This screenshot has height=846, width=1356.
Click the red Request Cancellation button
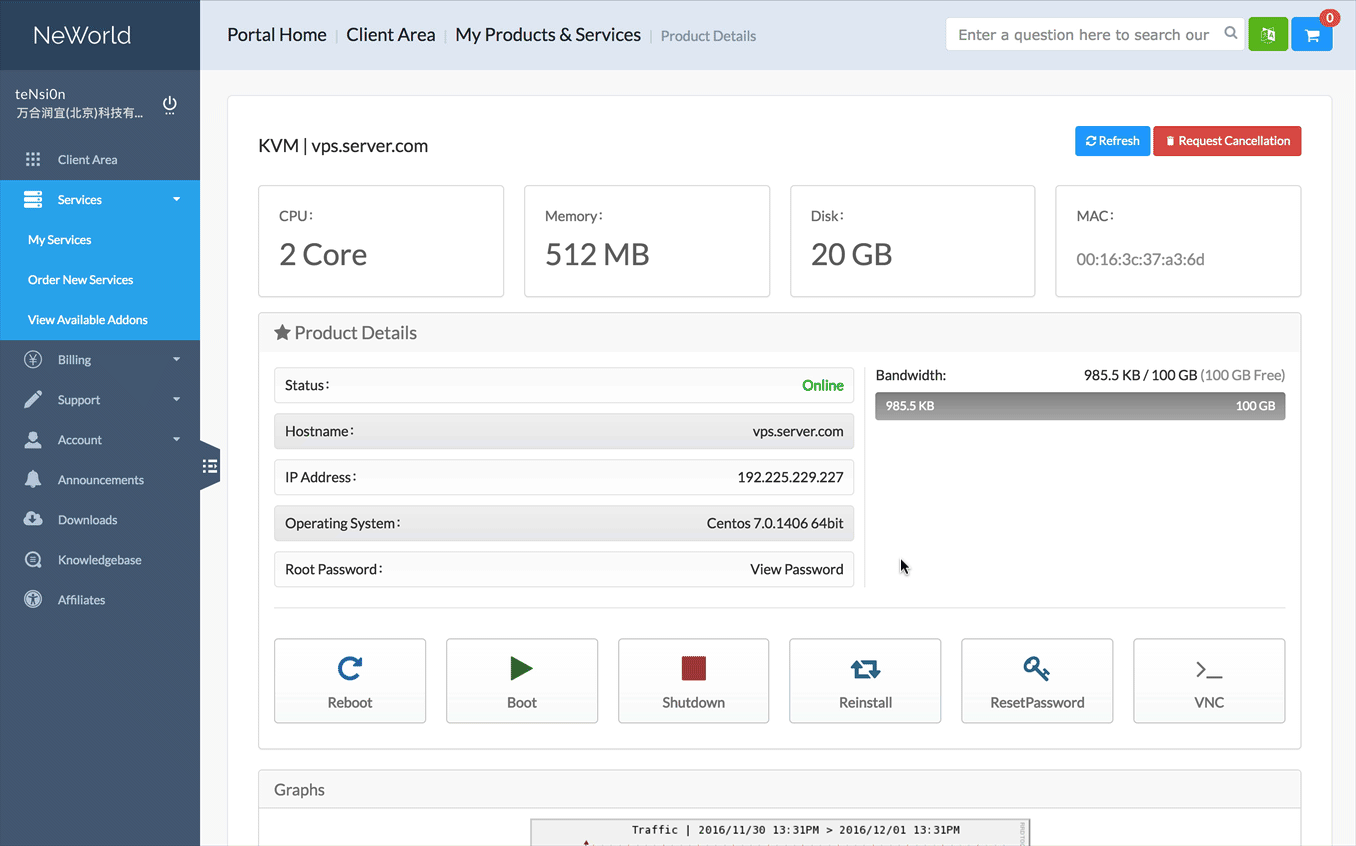[1227, 141]
